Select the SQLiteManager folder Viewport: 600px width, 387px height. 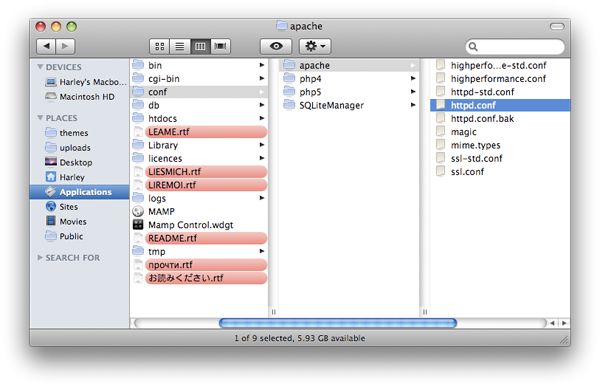click(349, 105)
